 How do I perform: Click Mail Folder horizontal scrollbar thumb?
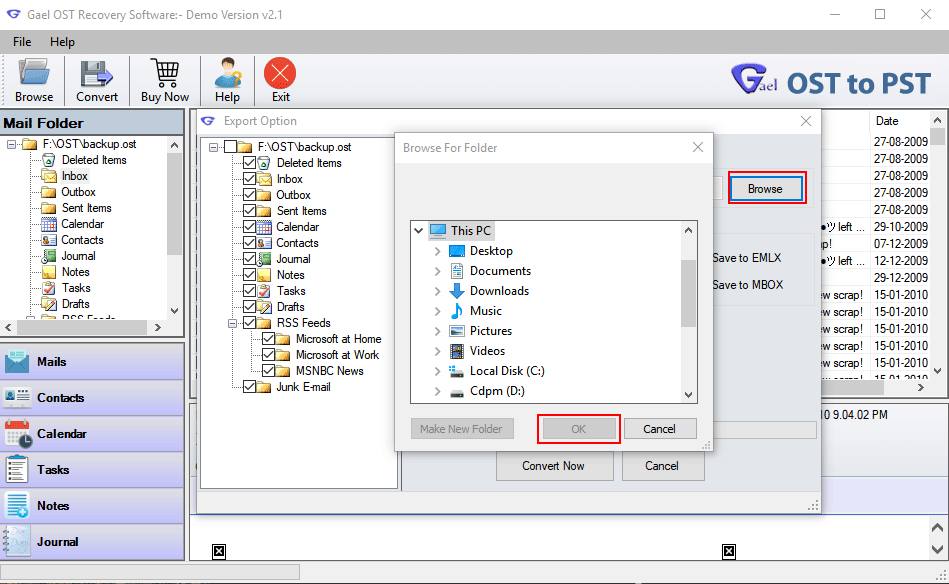tap(82, 327)
